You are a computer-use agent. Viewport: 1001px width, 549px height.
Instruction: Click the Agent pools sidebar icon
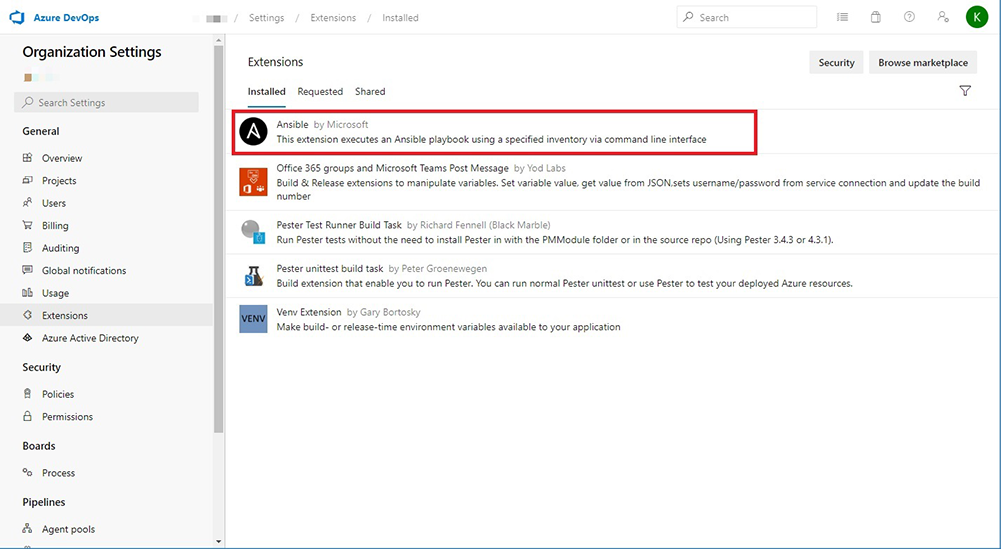[x=27, y=529]
